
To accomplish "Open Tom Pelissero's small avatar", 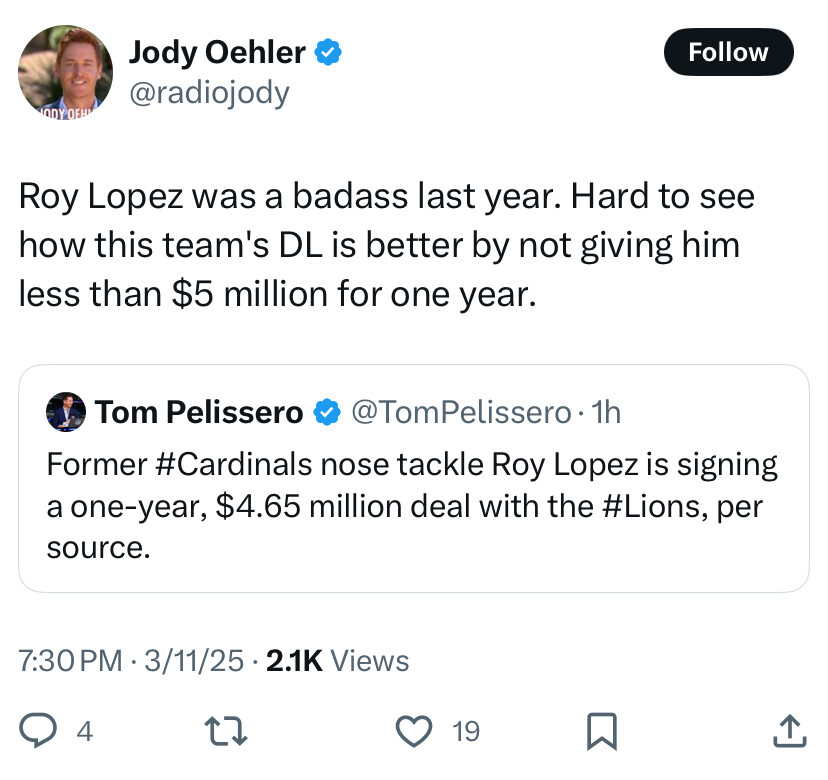I will pyautogui.click(x=65, y=411).
